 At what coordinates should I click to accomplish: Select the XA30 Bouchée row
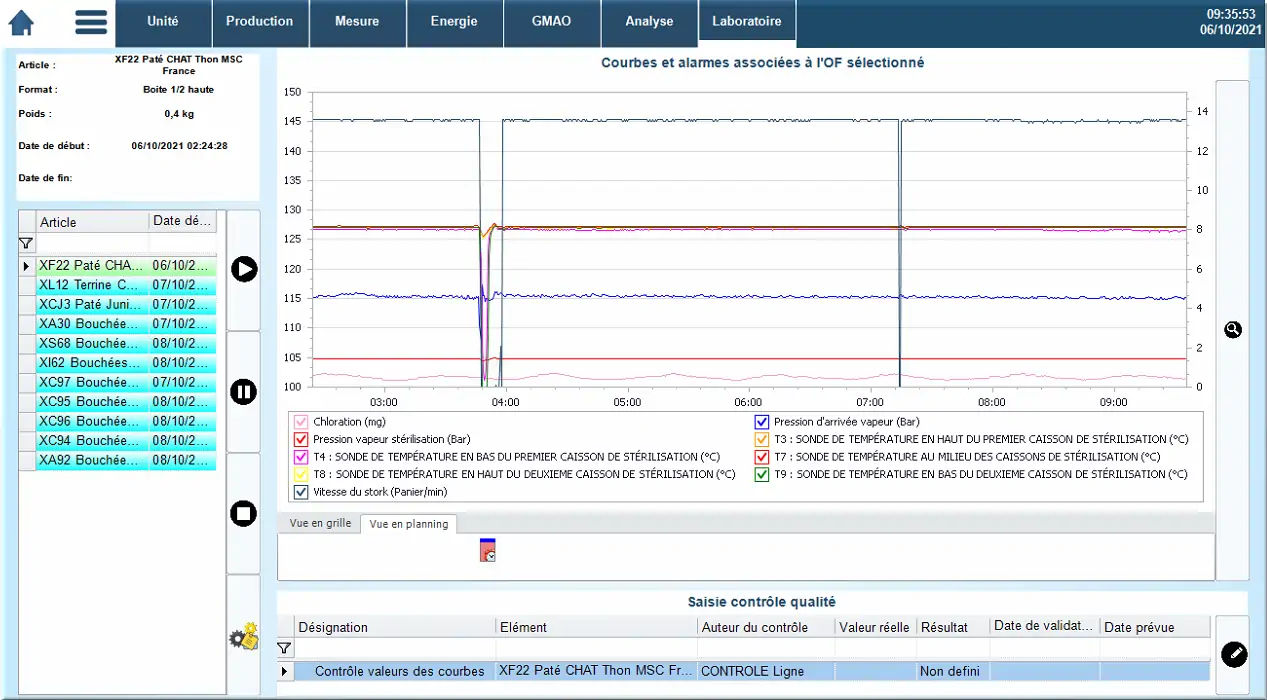(126, 324)
